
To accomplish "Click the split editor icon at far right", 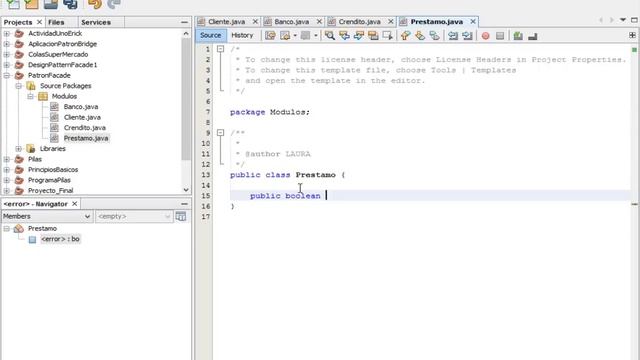I will [x=632, y=36].
